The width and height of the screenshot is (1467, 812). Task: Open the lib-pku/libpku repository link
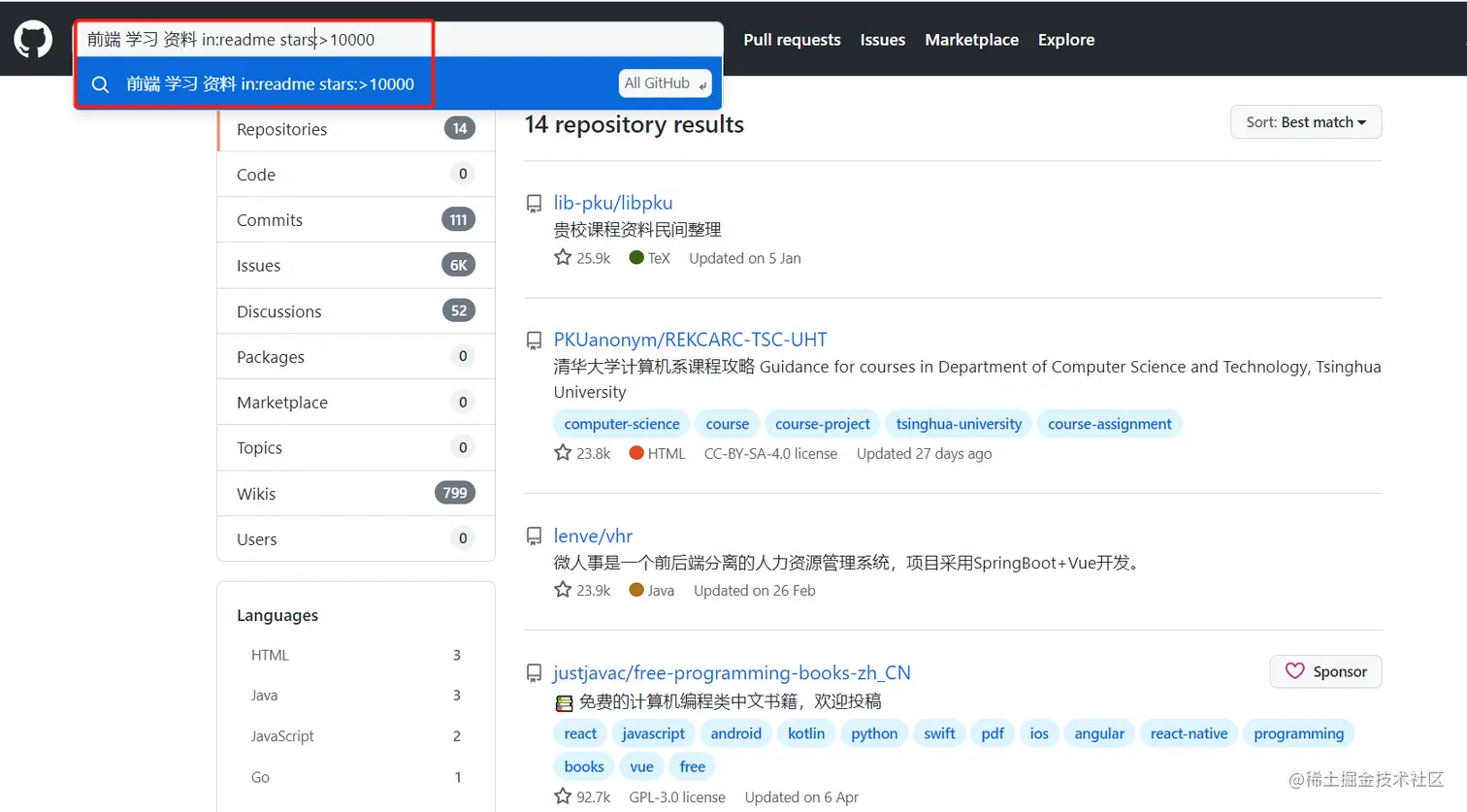click(613, 203)
